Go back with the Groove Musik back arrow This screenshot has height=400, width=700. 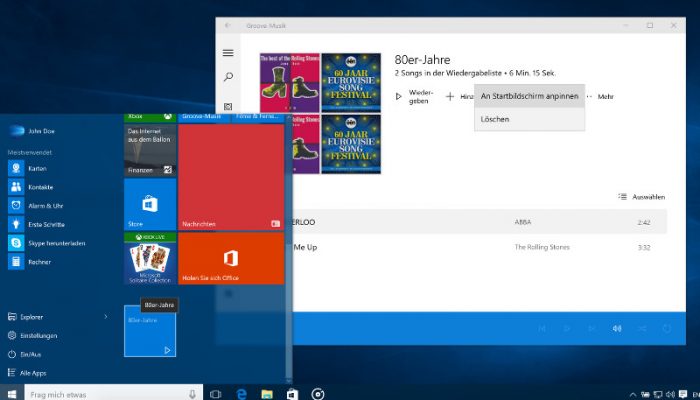point(228,25)
